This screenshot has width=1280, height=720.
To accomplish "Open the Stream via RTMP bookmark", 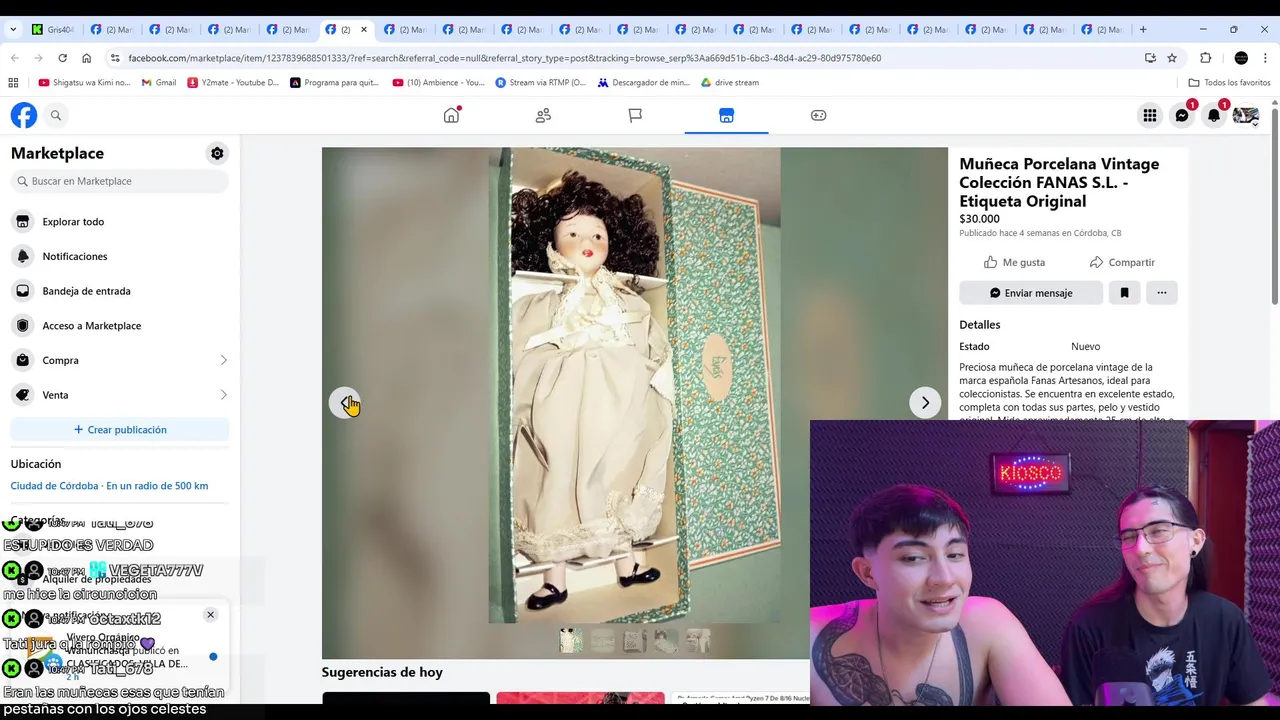I will 541,83.
